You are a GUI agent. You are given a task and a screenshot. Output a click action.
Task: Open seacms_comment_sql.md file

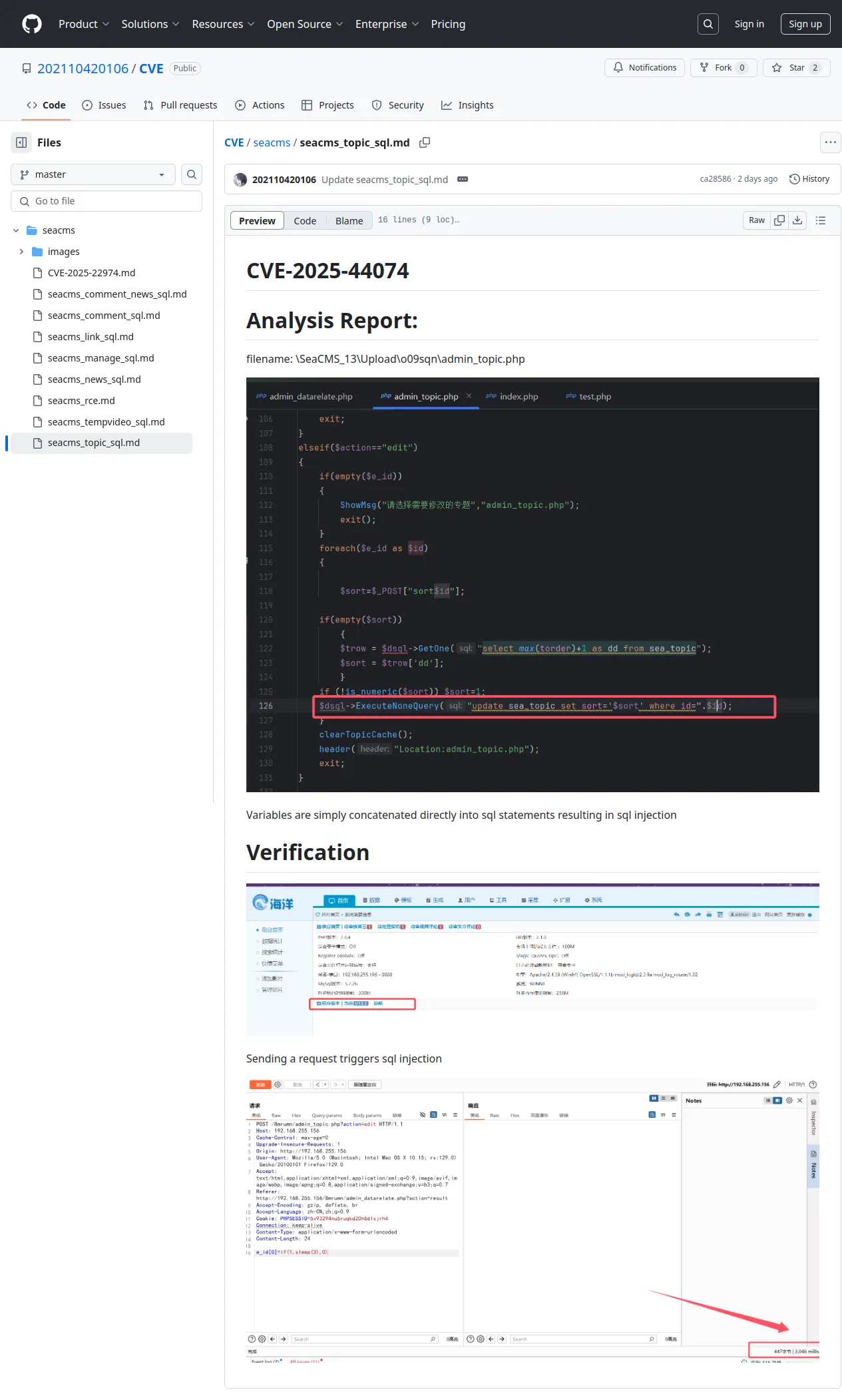pos(104,316)
